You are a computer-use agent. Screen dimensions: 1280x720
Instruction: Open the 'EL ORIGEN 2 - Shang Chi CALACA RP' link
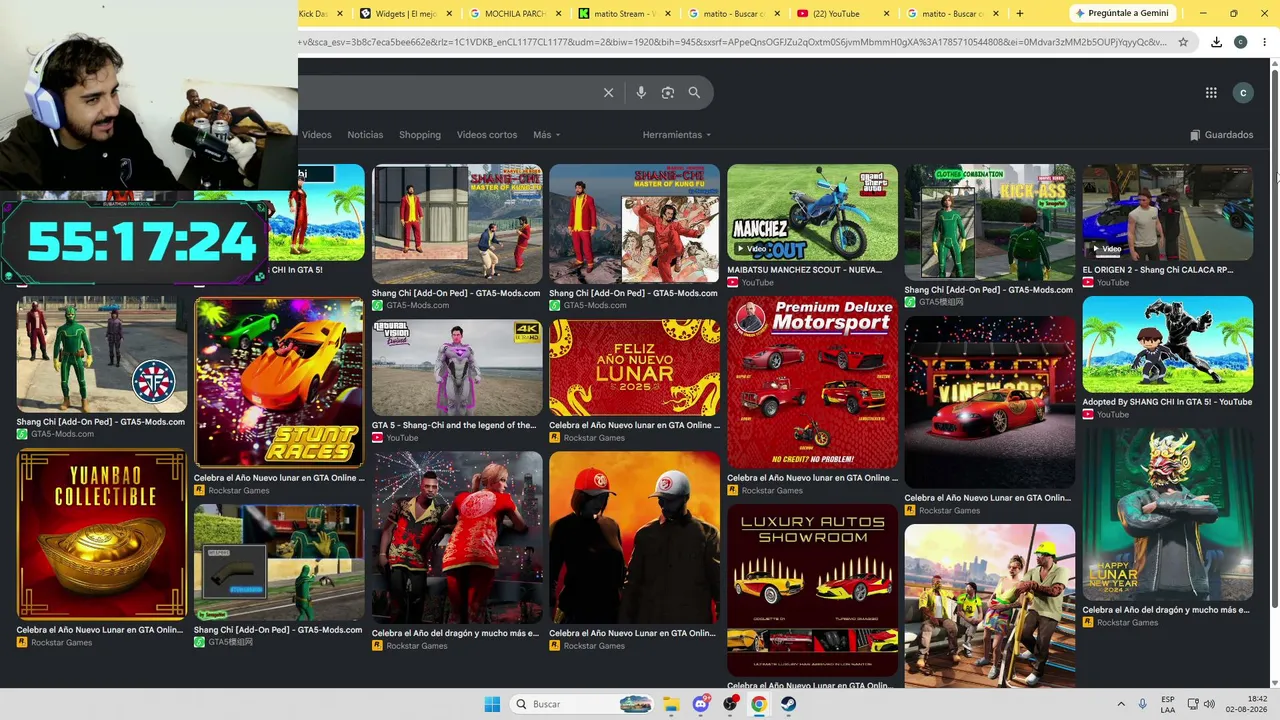click(1159, 270)
